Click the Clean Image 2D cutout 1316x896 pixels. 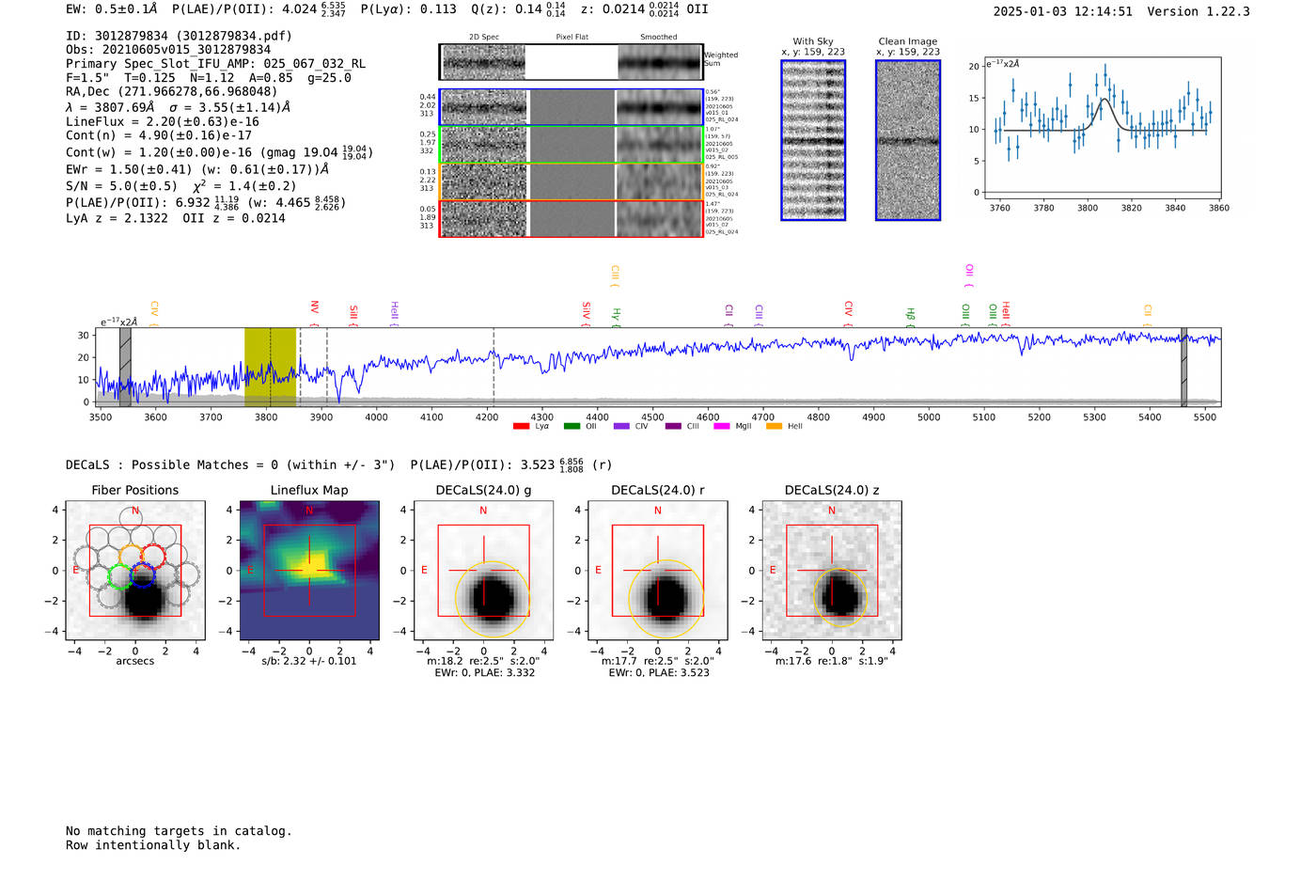click(x=907, y=140)
